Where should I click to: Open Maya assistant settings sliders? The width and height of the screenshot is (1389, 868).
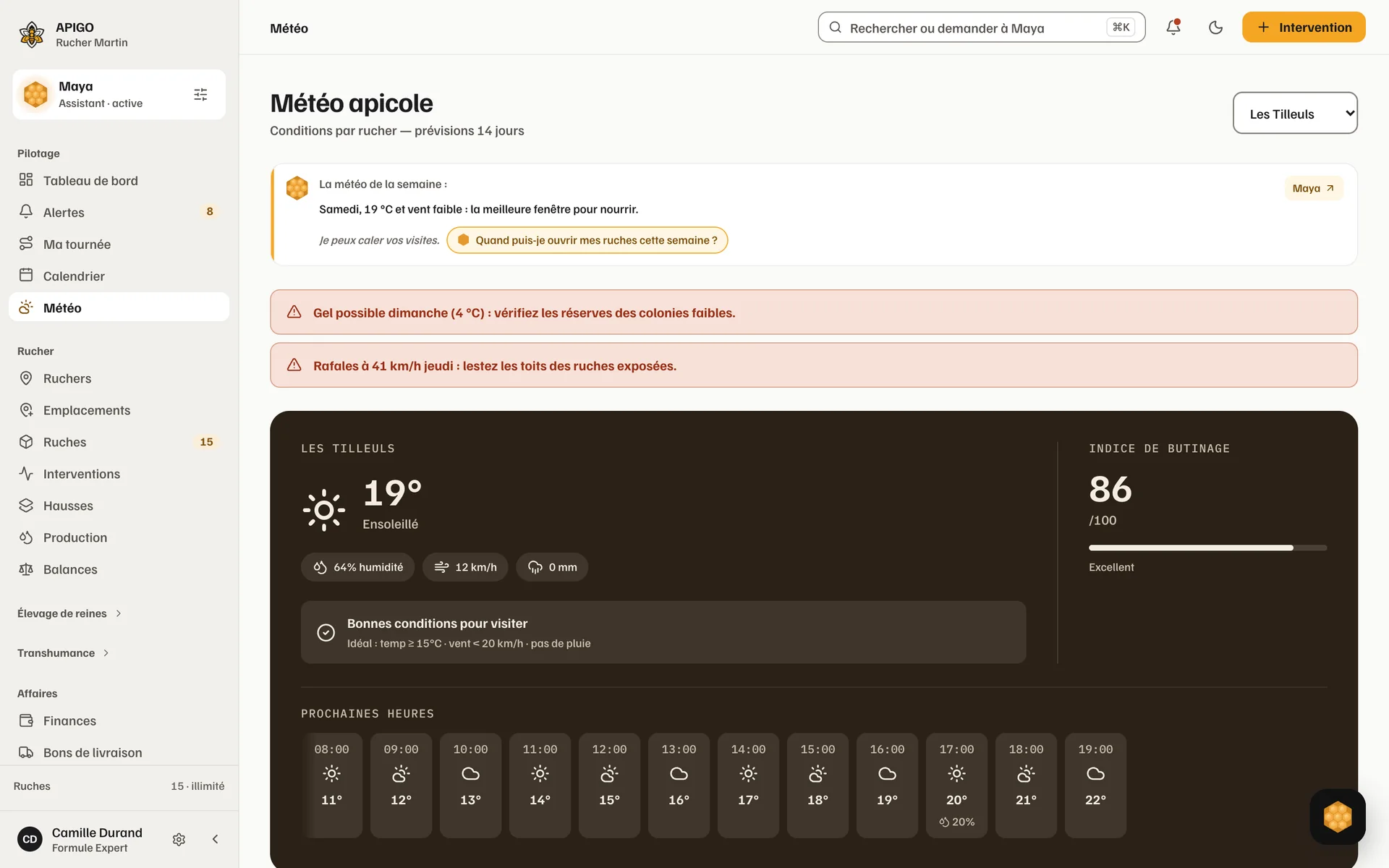click(200, 95)
